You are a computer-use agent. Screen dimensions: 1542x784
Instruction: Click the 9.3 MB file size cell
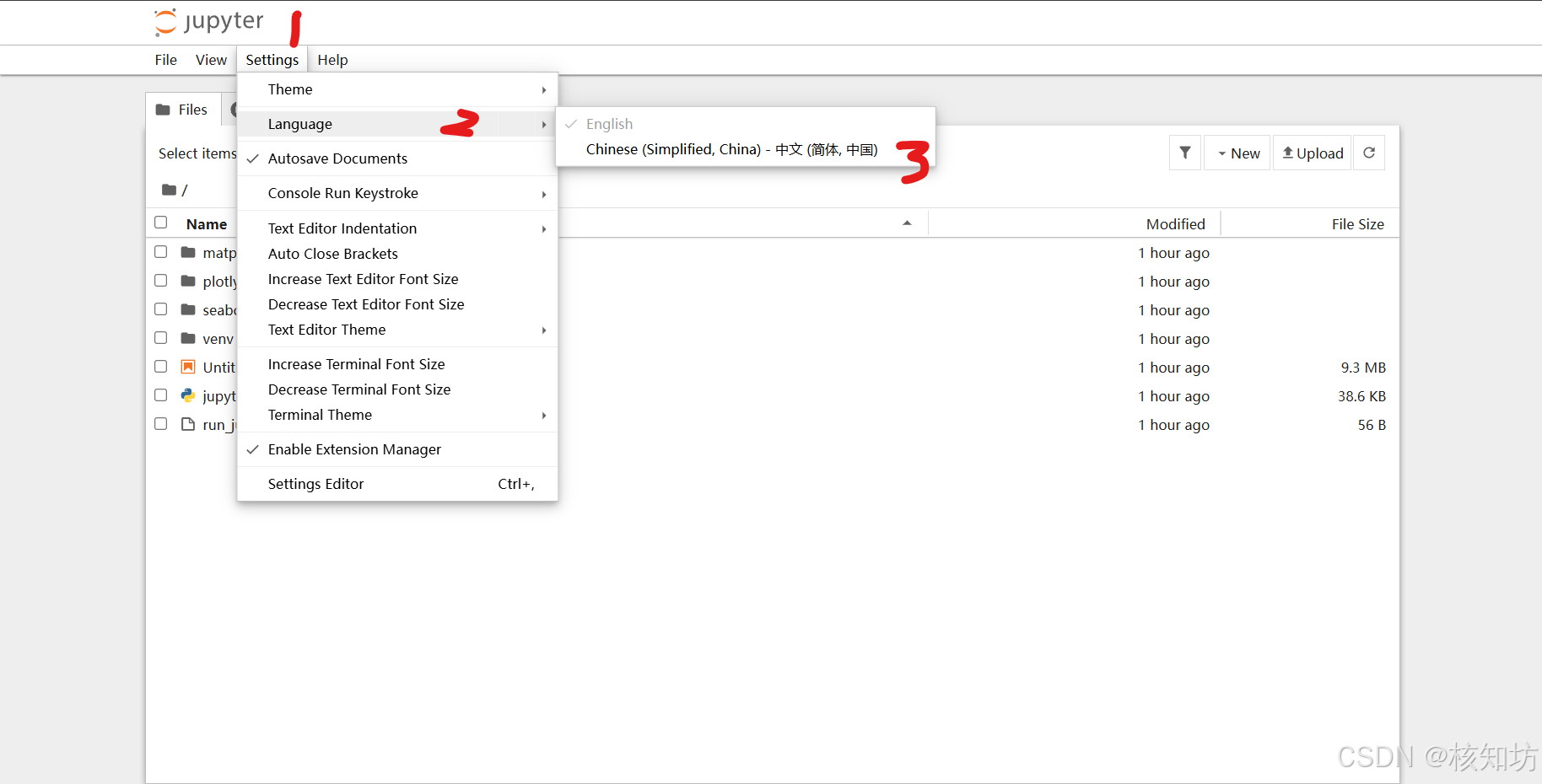(x=1363, y=367)
